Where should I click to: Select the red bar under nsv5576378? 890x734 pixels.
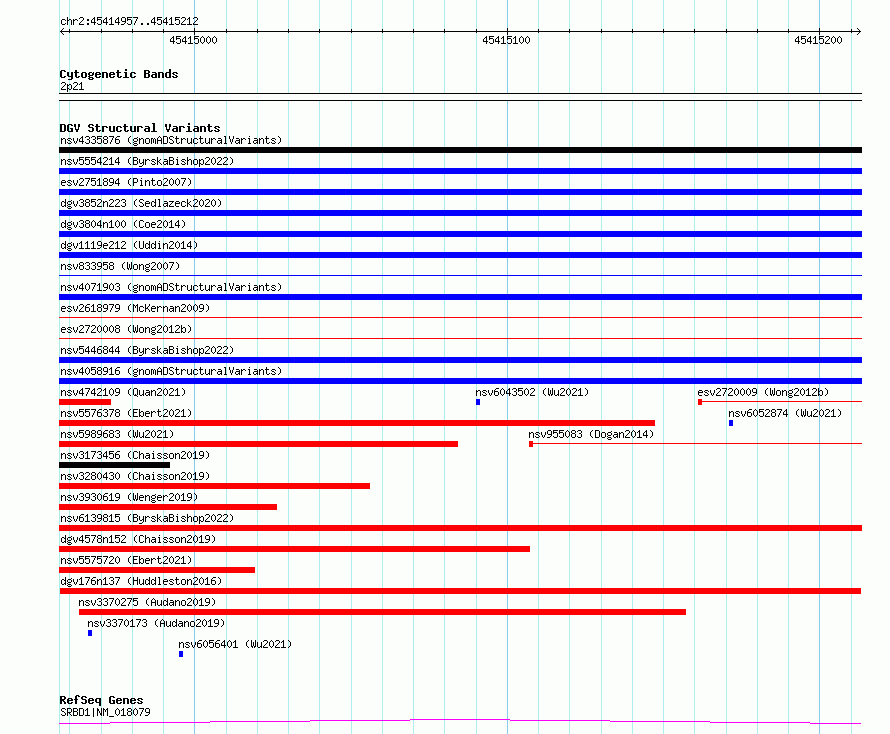click(x=357, y=423)
